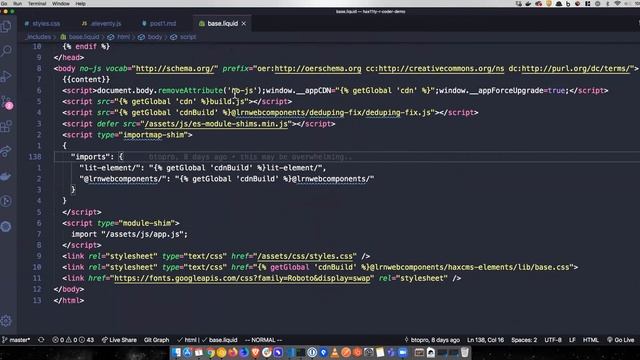The width and height of the screenshot is (640, 360).
Task: Click the import "/assets/js/app.js"; line
Action: tap(129, 234)
